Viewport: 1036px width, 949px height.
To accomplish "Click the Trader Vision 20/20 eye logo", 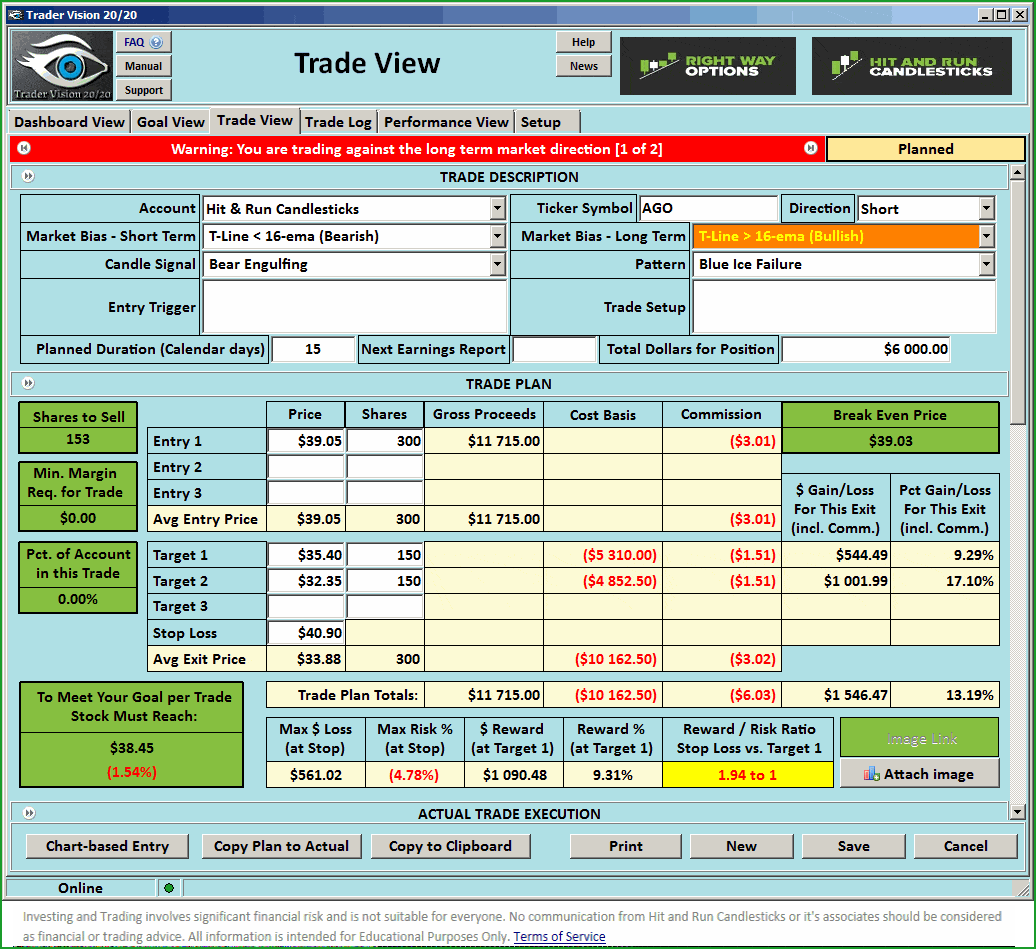I will tap(63, 66).
